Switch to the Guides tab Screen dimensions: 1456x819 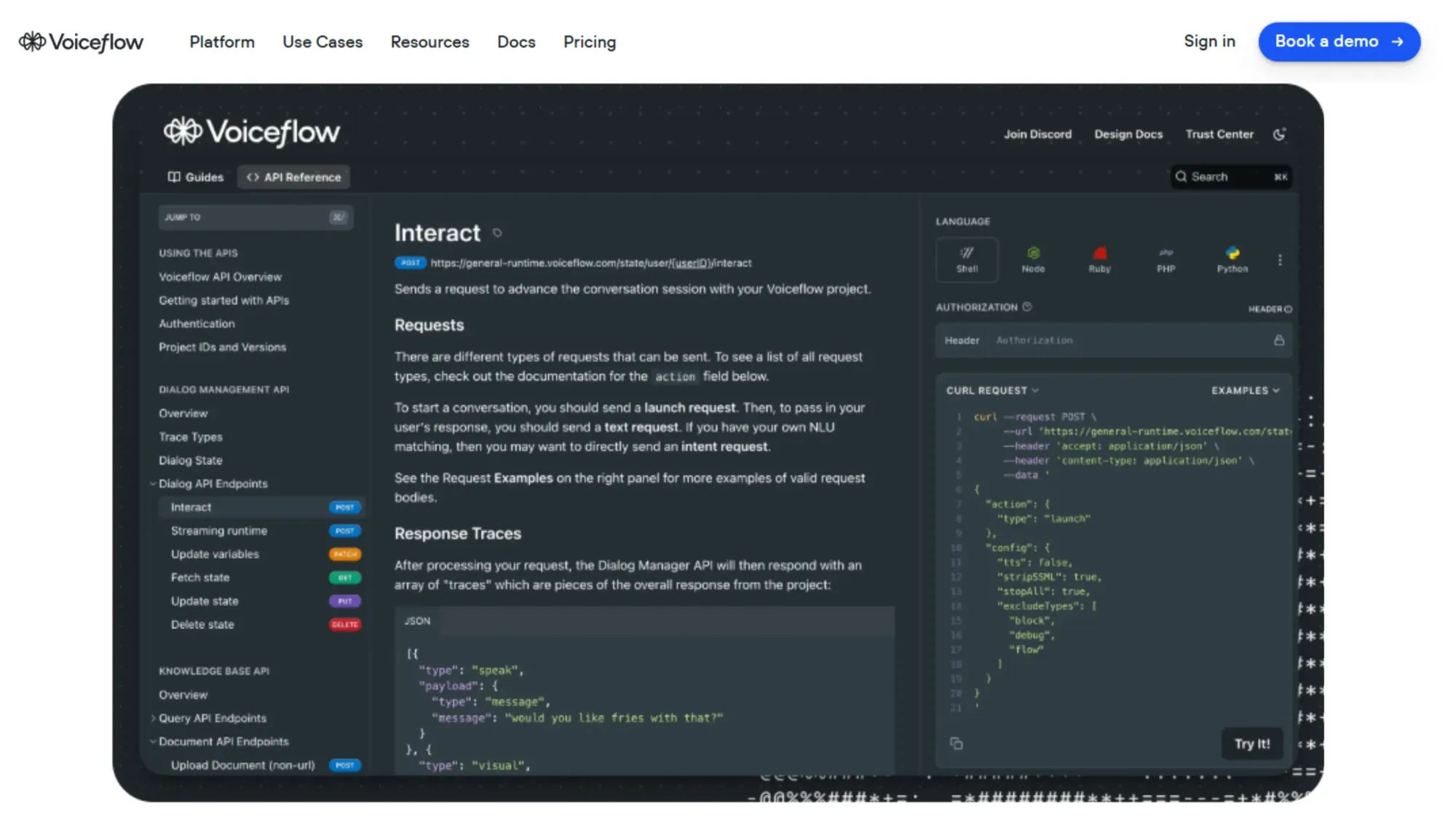[195, 176]
